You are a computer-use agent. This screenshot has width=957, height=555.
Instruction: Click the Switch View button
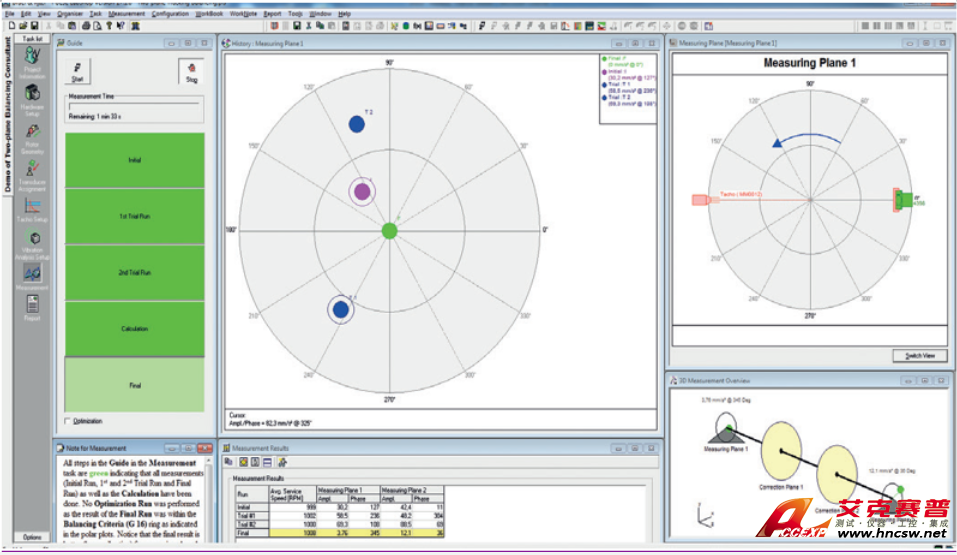click(918, 356)
